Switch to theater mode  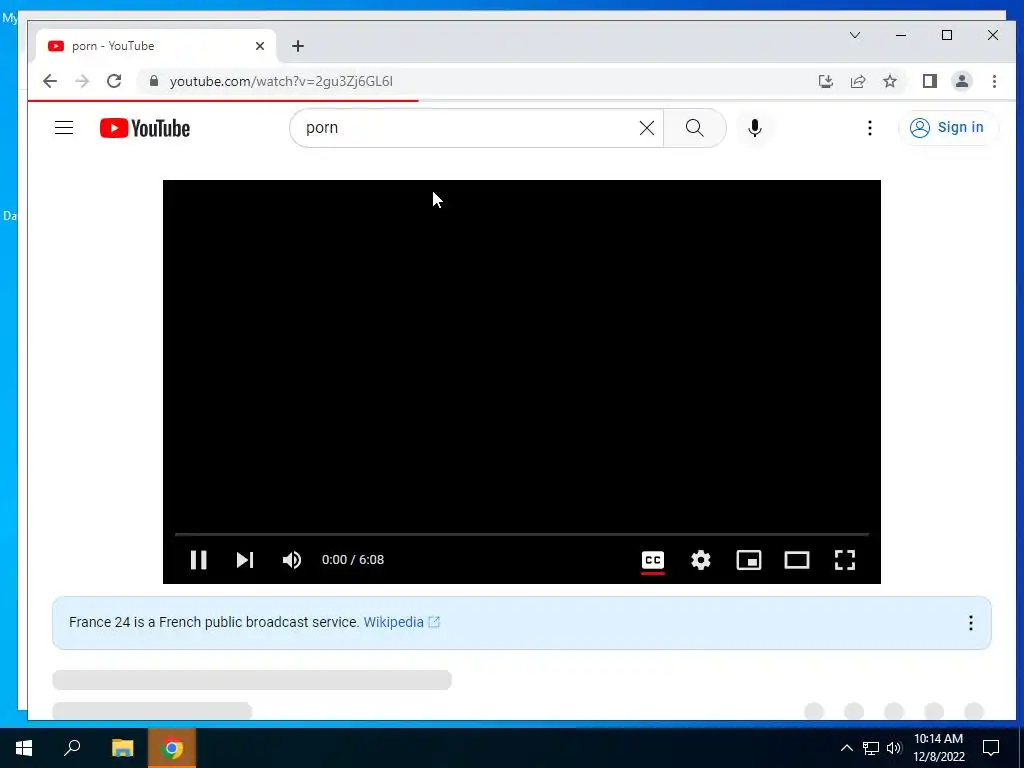(797, 560)
